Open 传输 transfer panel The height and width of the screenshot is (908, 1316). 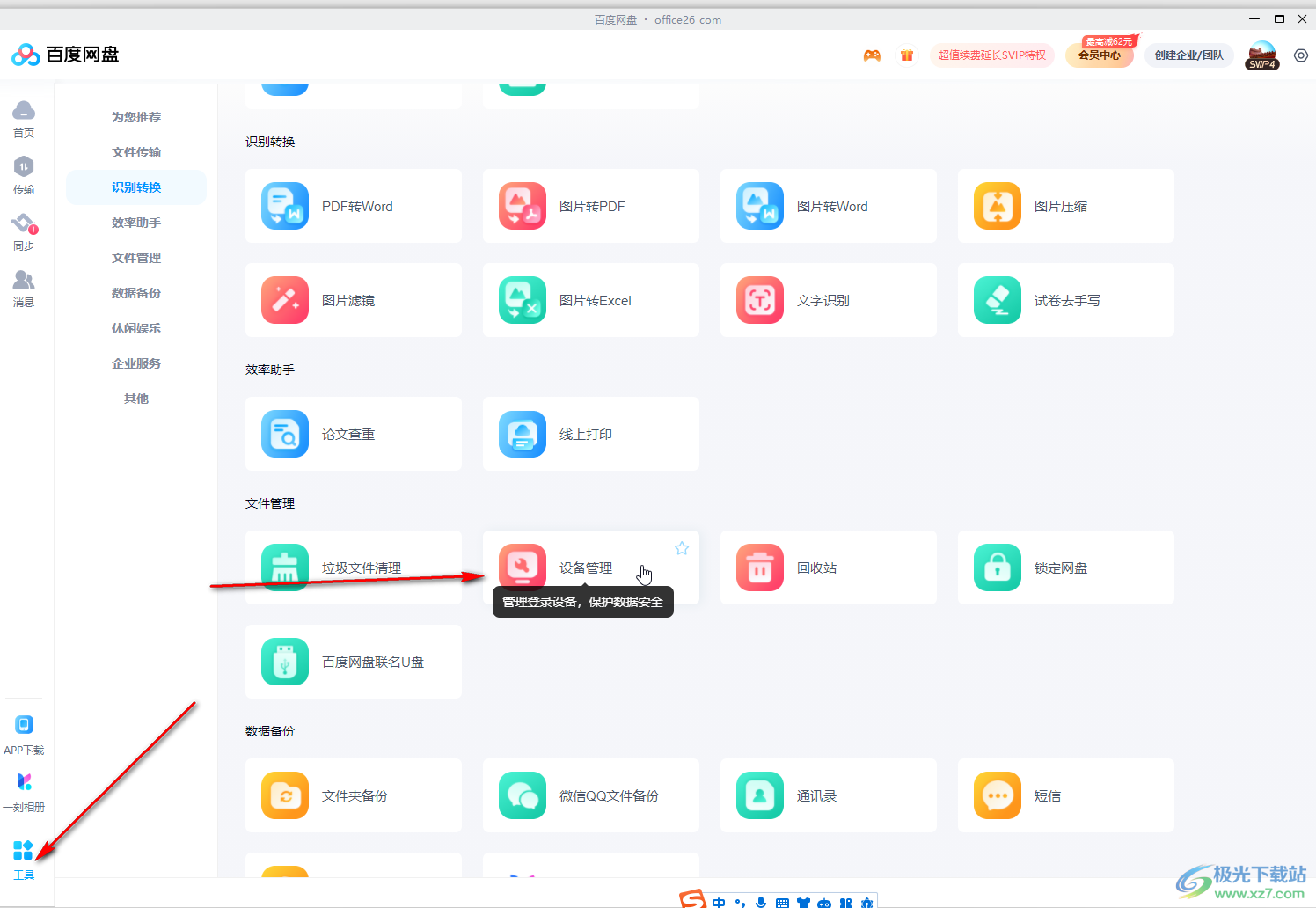[x=24, y=176]
